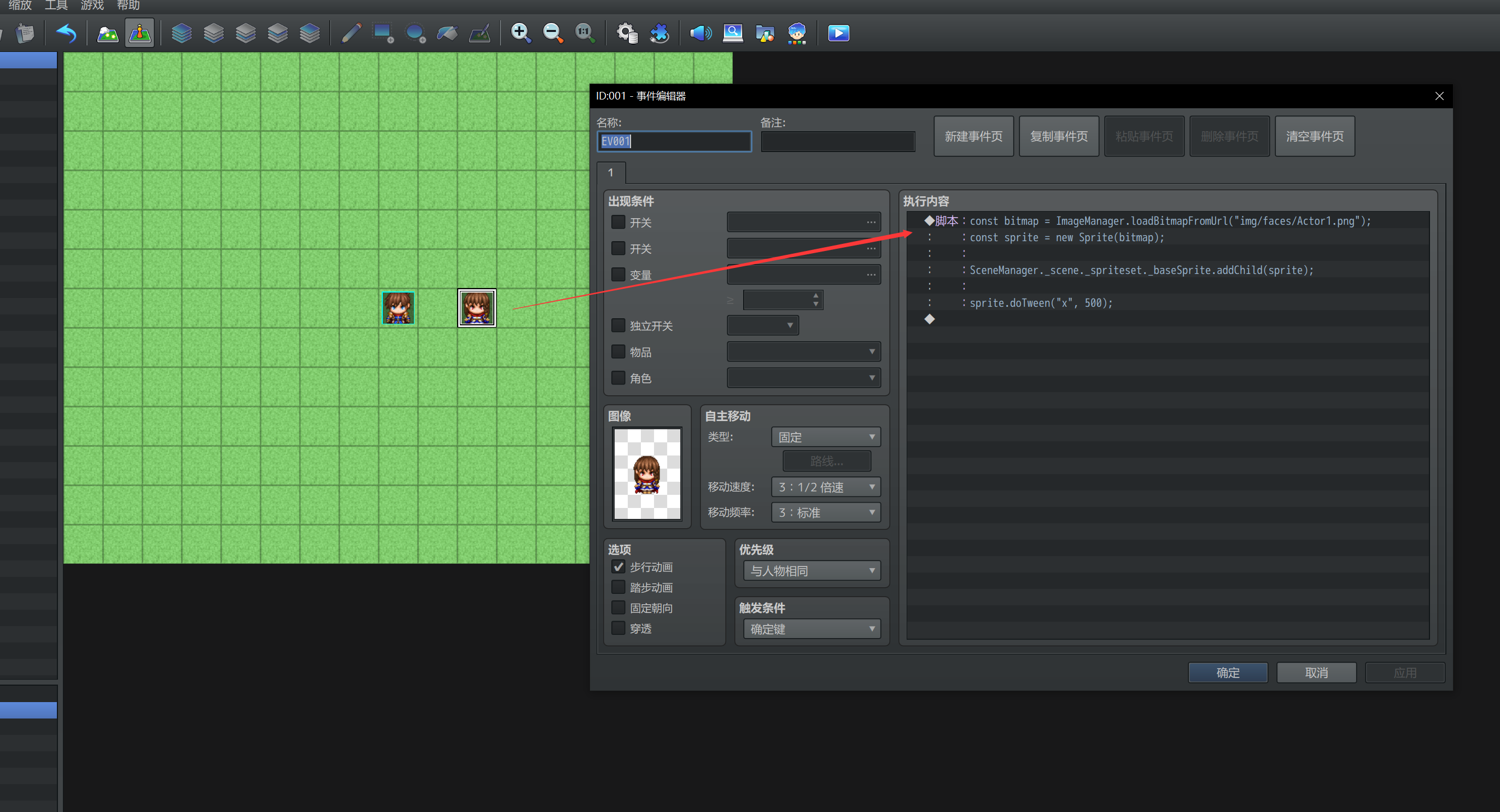This screenshot has height=812, width=1500.
Task: Open the 触发条件 dropdown 确定键
Action: 812,629
